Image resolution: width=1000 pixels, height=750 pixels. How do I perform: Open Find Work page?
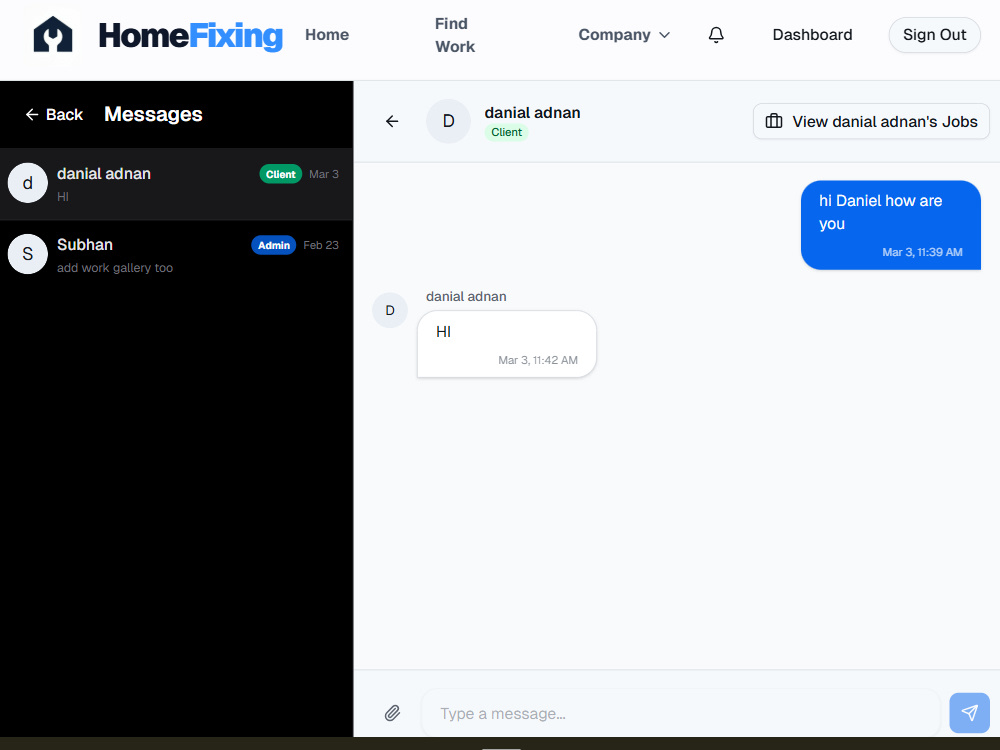click(455, 35)
